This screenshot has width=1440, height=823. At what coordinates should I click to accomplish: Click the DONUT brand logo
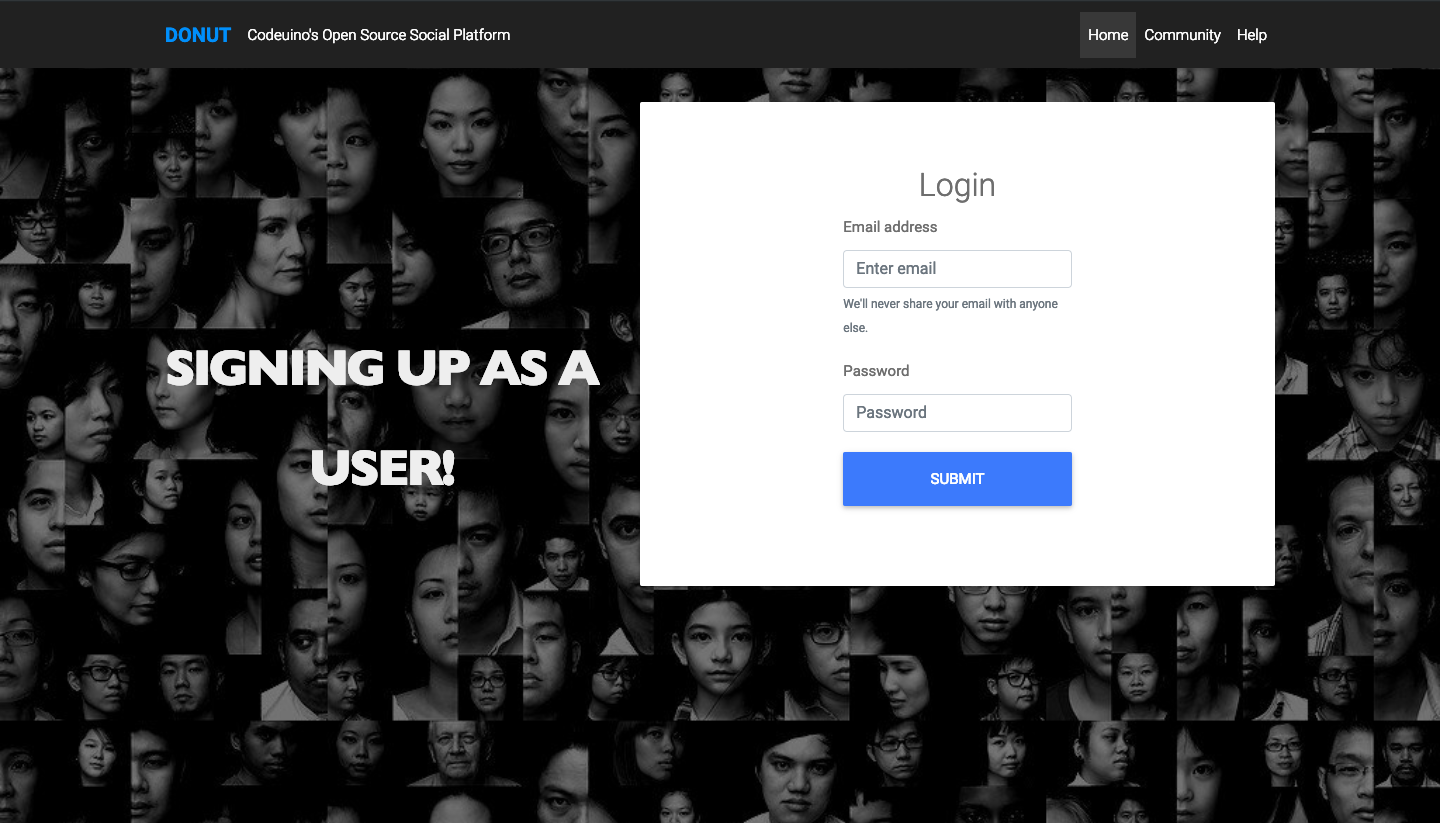(x=198, y=35)
